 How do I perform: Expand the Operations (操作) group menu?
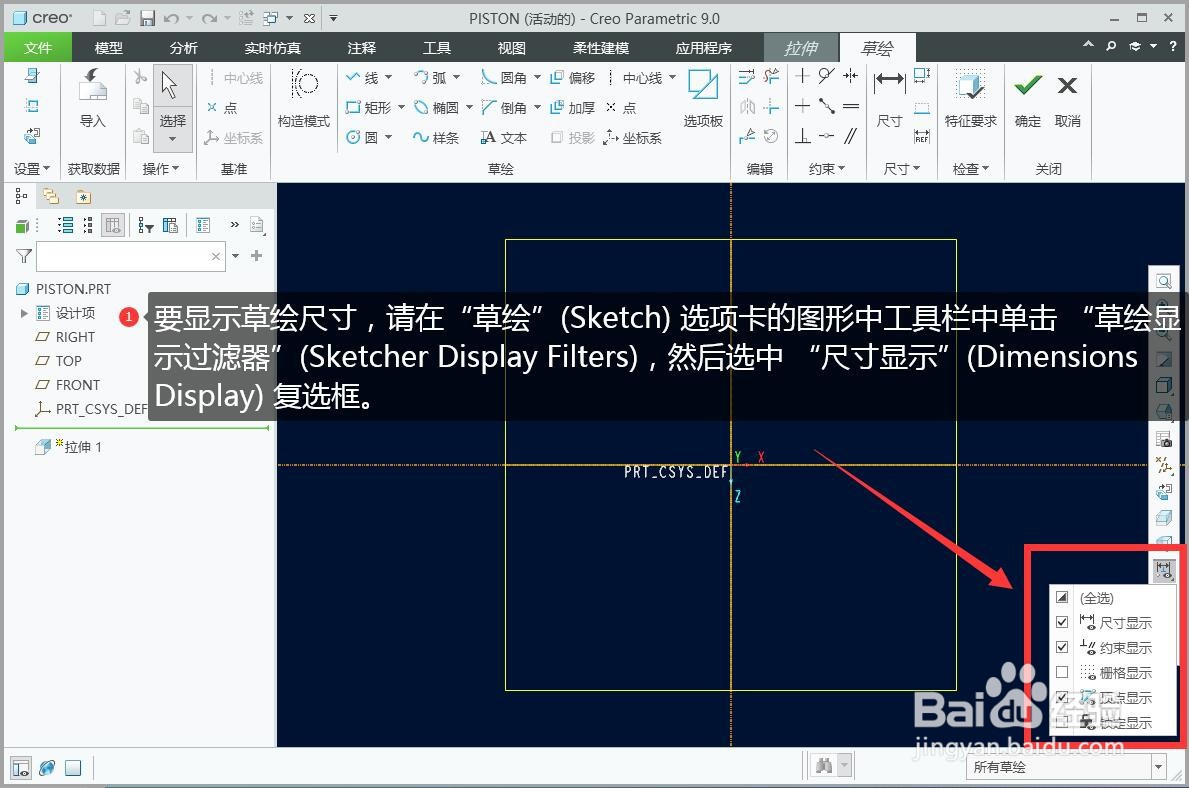pos(161,168)
